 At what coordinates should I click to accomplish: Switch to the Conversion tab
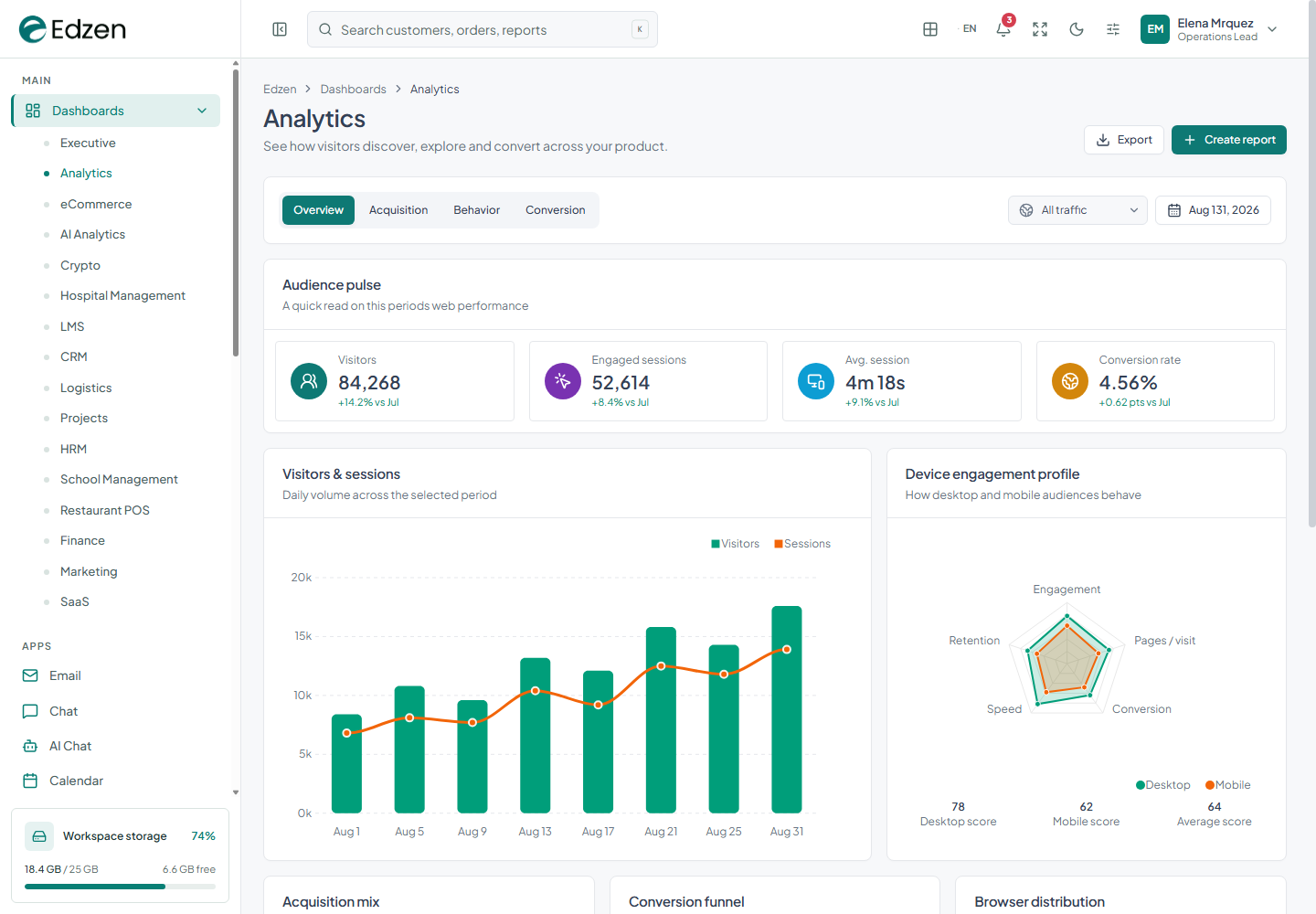click(556, 210)
